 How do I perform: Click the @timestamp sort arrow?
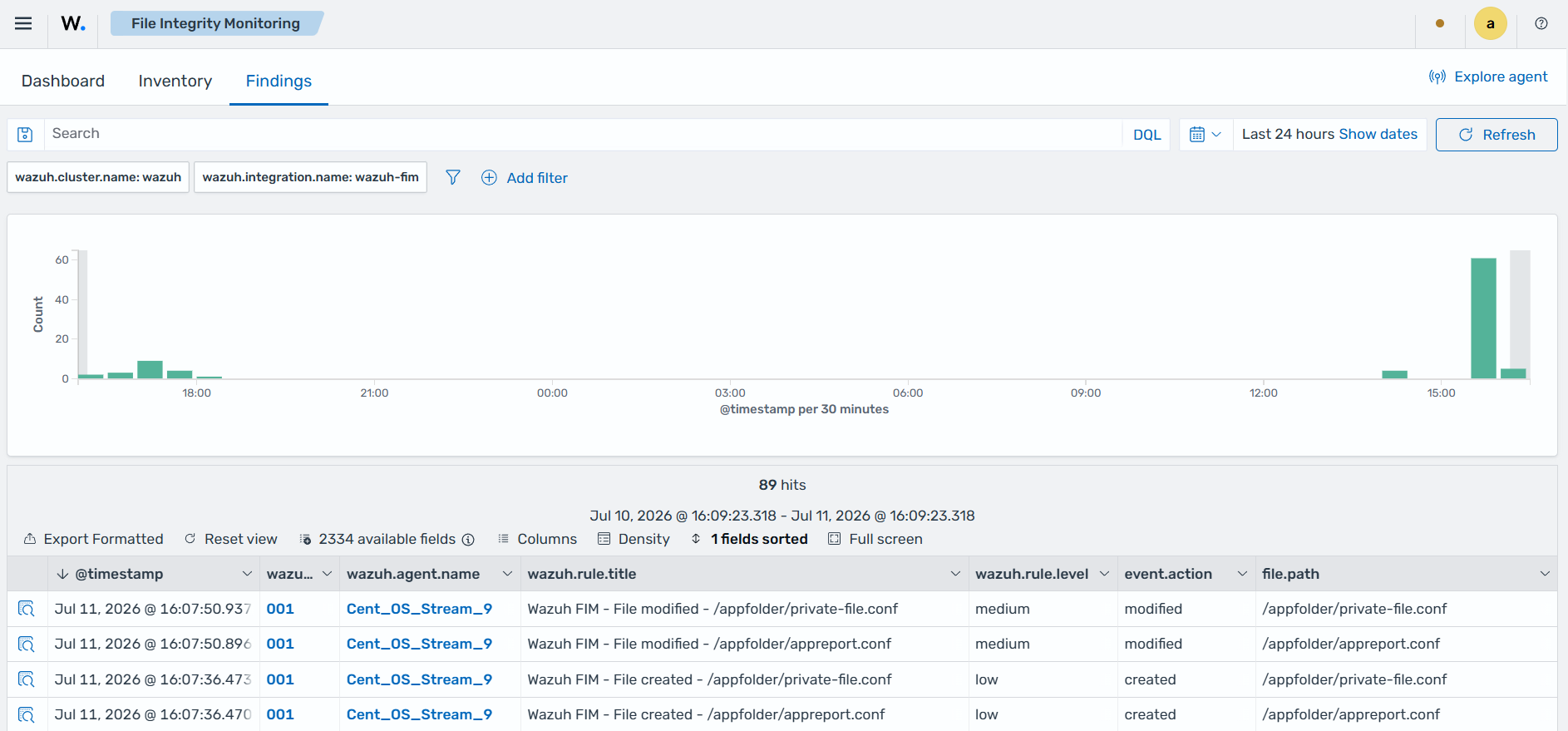click(62, 574)
